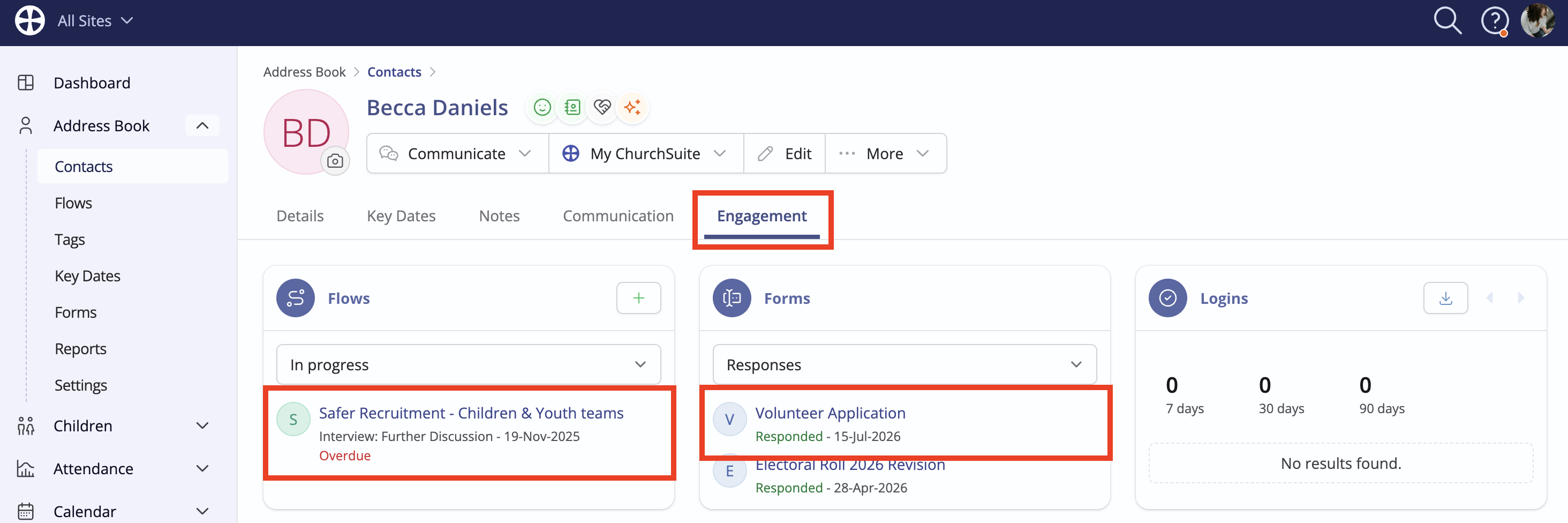Go to previous logins page arrow

1489,298
